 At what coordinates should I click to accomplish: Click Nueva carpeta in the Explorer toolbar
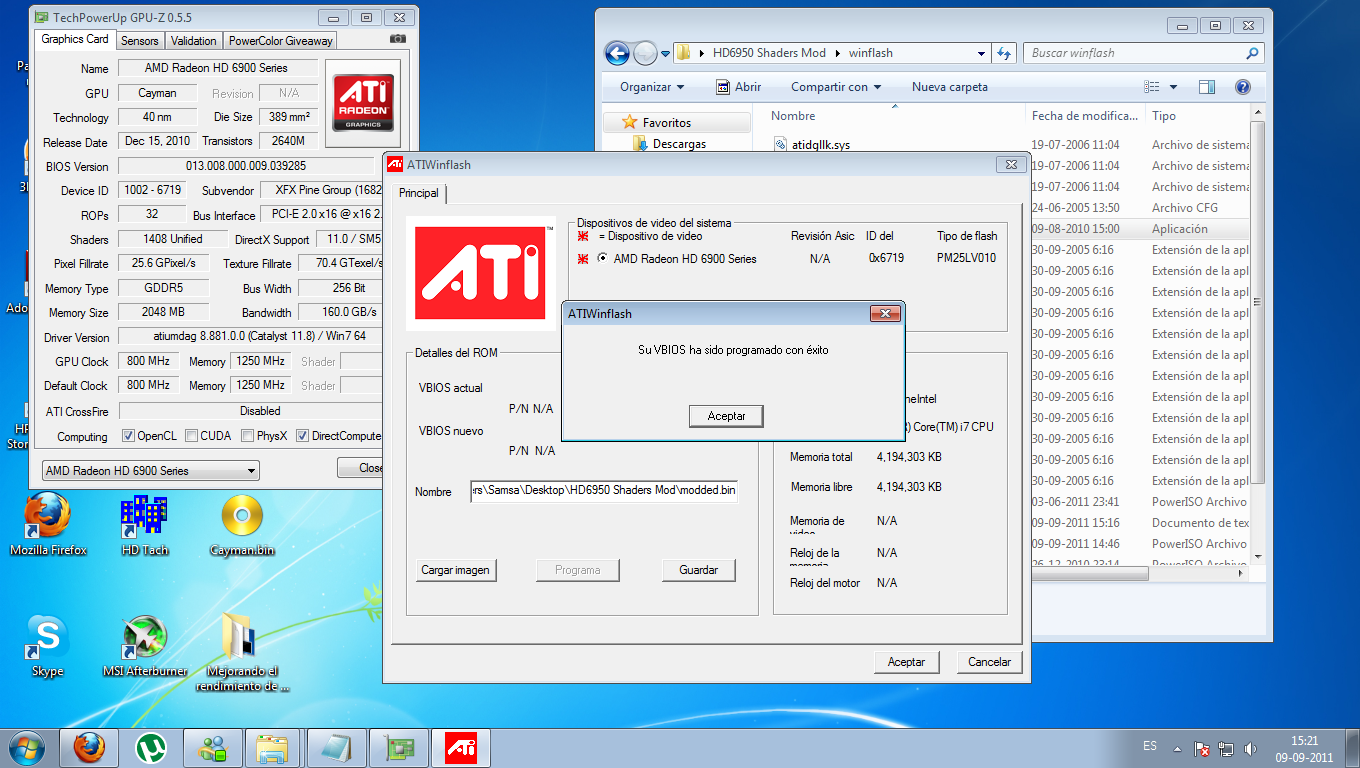click(950, 87)
